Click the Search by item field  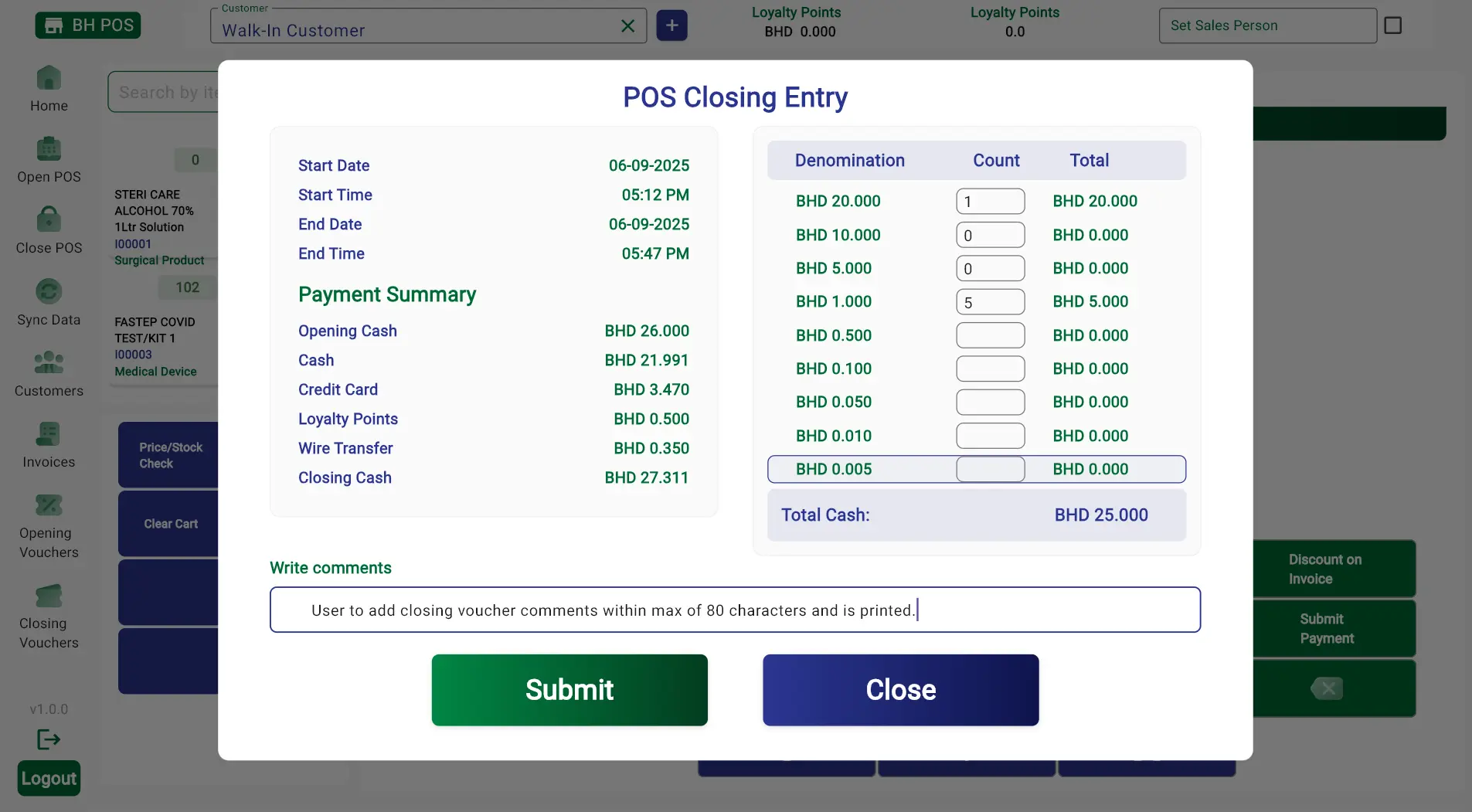(164, 92)
